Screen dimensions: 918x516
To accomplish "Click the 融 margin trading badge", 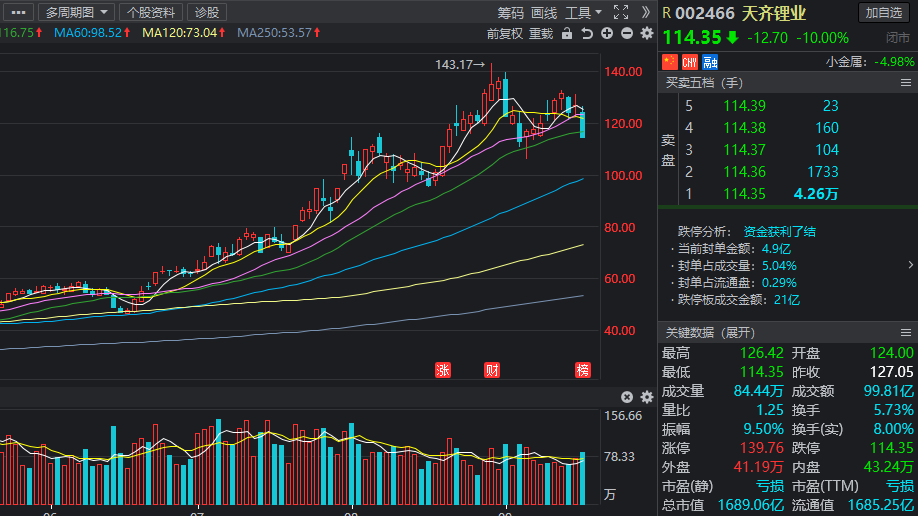I will [710, 62].
